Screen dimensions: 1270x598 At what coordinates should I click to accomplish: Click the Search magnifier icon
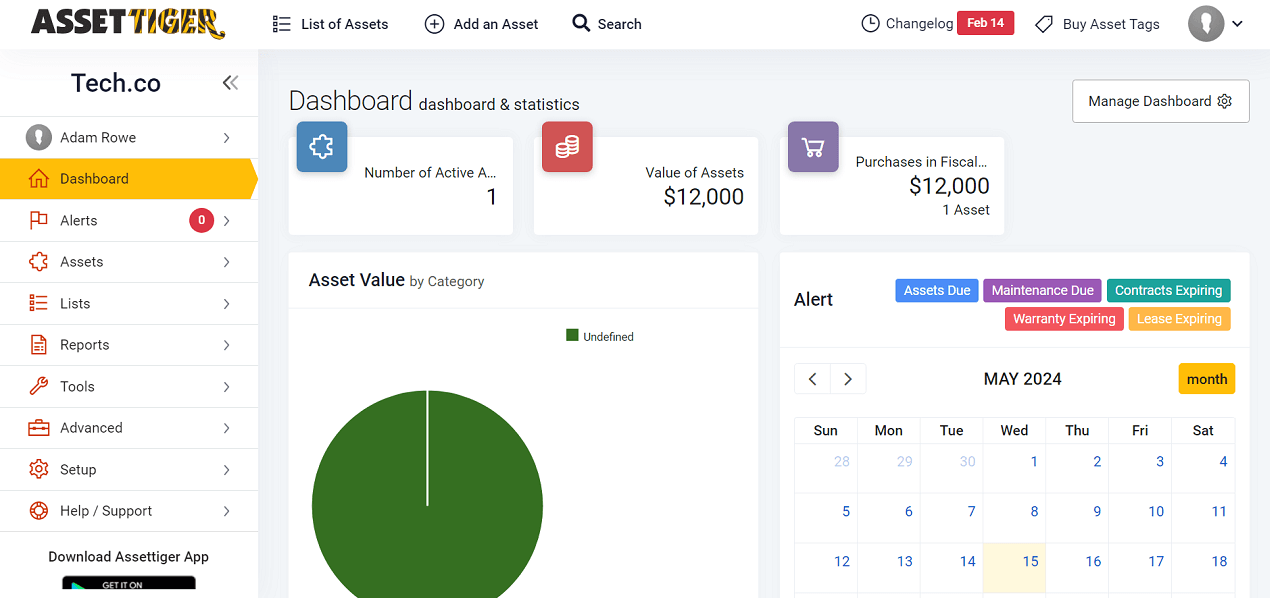point(581,23)
